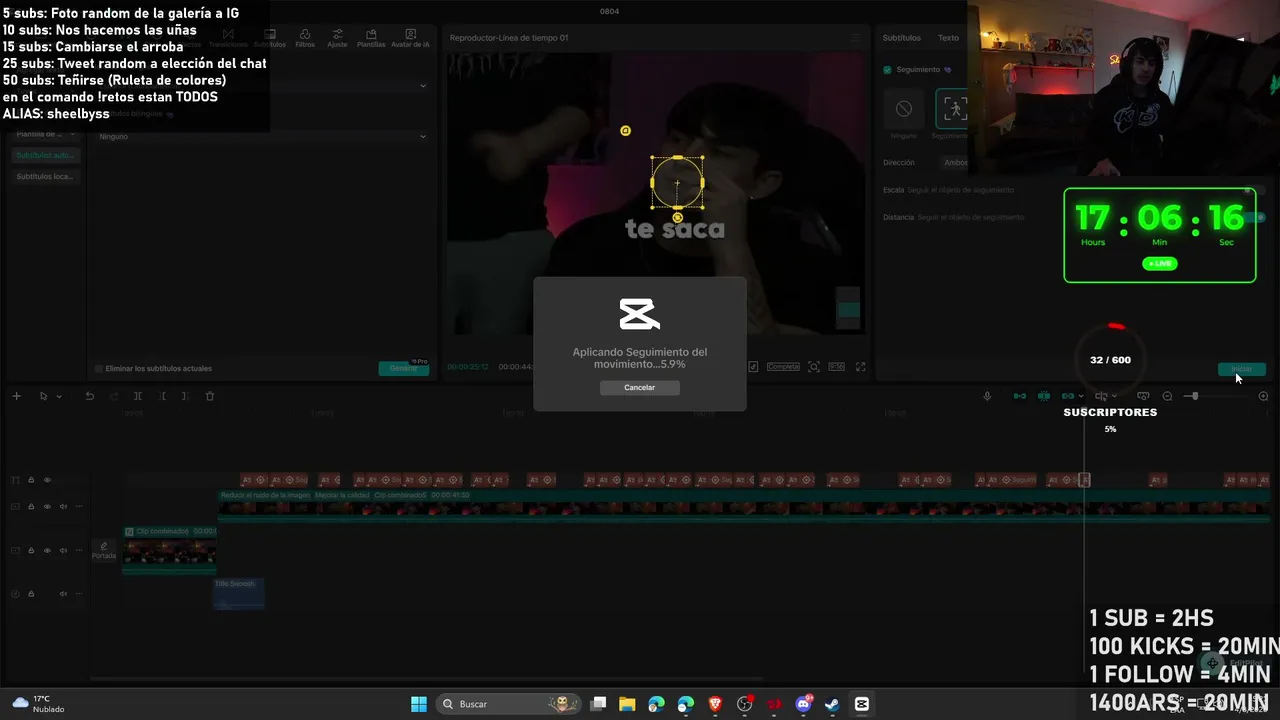Open the Avatar de IA tool
The height and width of the screenshot is (720, 1280).
coord(410,38)
